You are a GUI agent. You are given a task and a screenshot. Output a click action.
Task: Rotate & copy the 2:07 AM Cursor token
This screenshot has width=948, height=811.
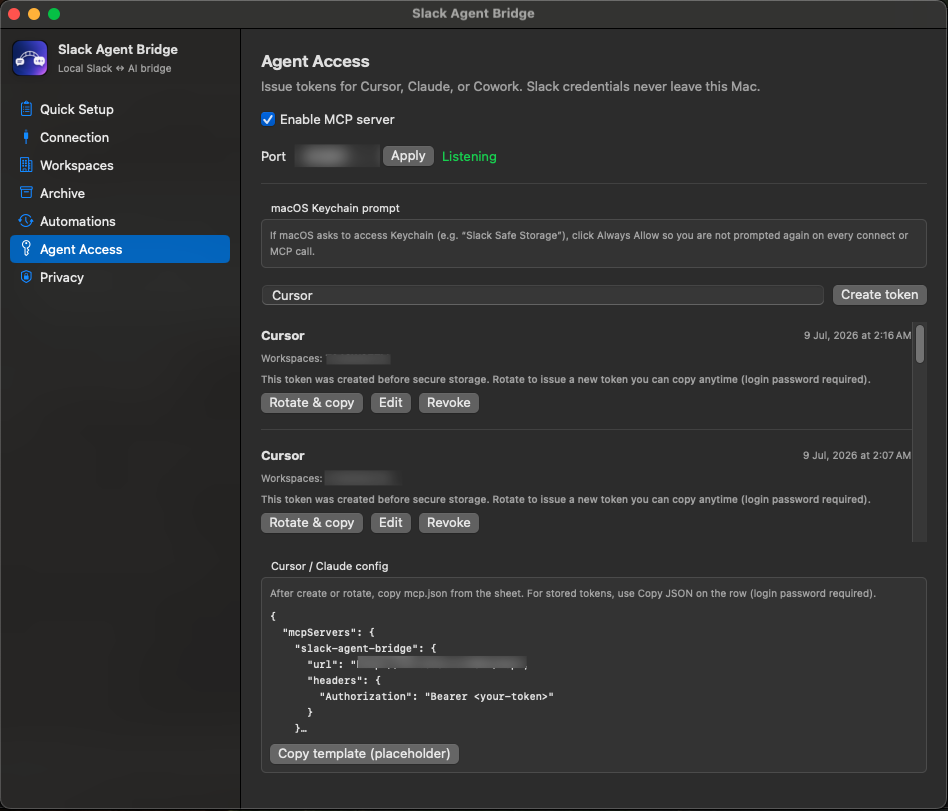311,523
